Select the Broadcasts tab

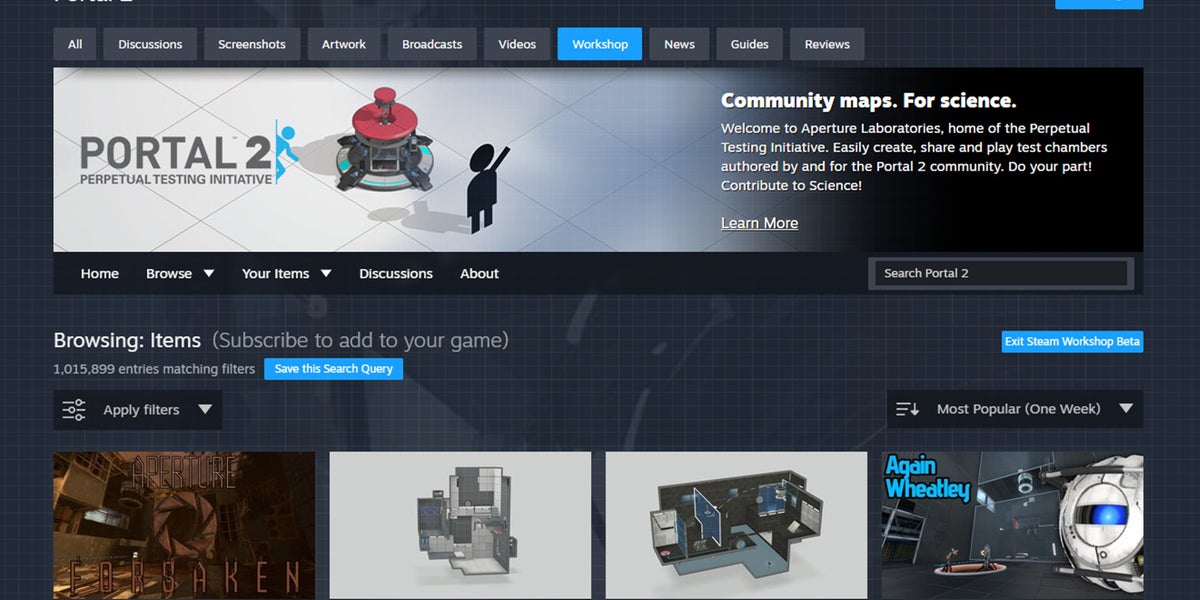432,44
